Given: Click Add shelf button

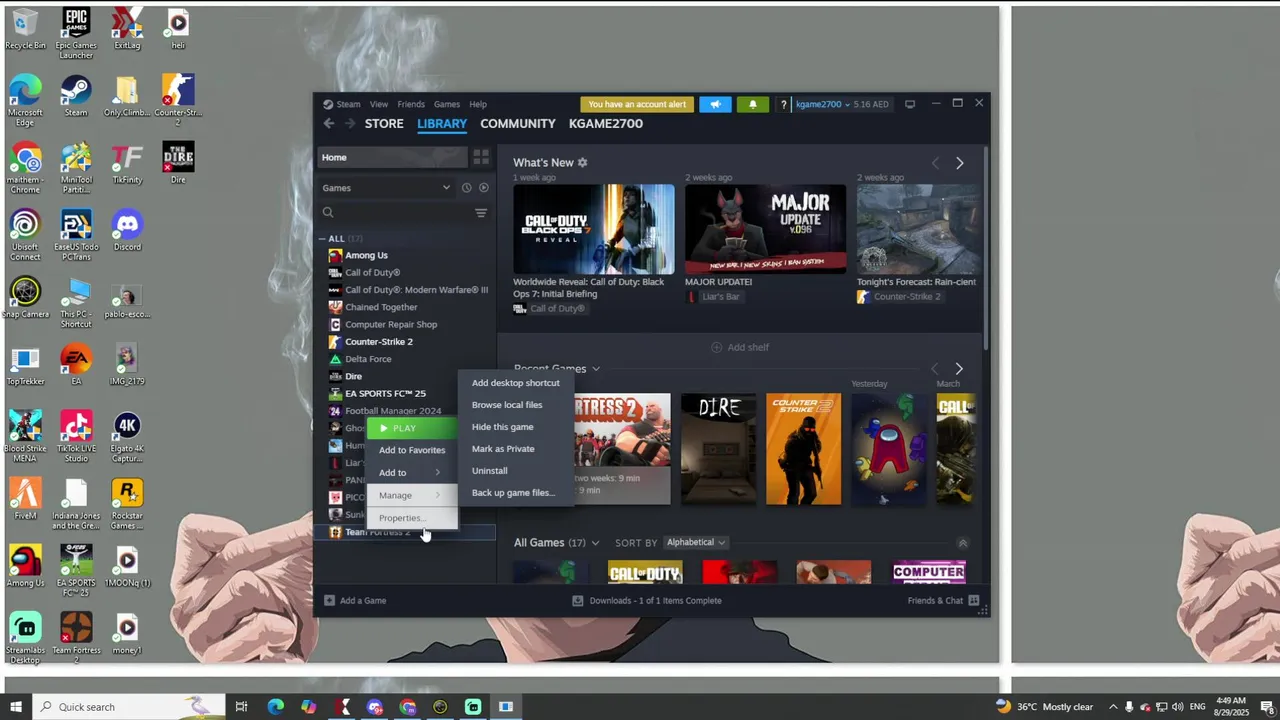Looking at the screenshot, I should (740, 347).
